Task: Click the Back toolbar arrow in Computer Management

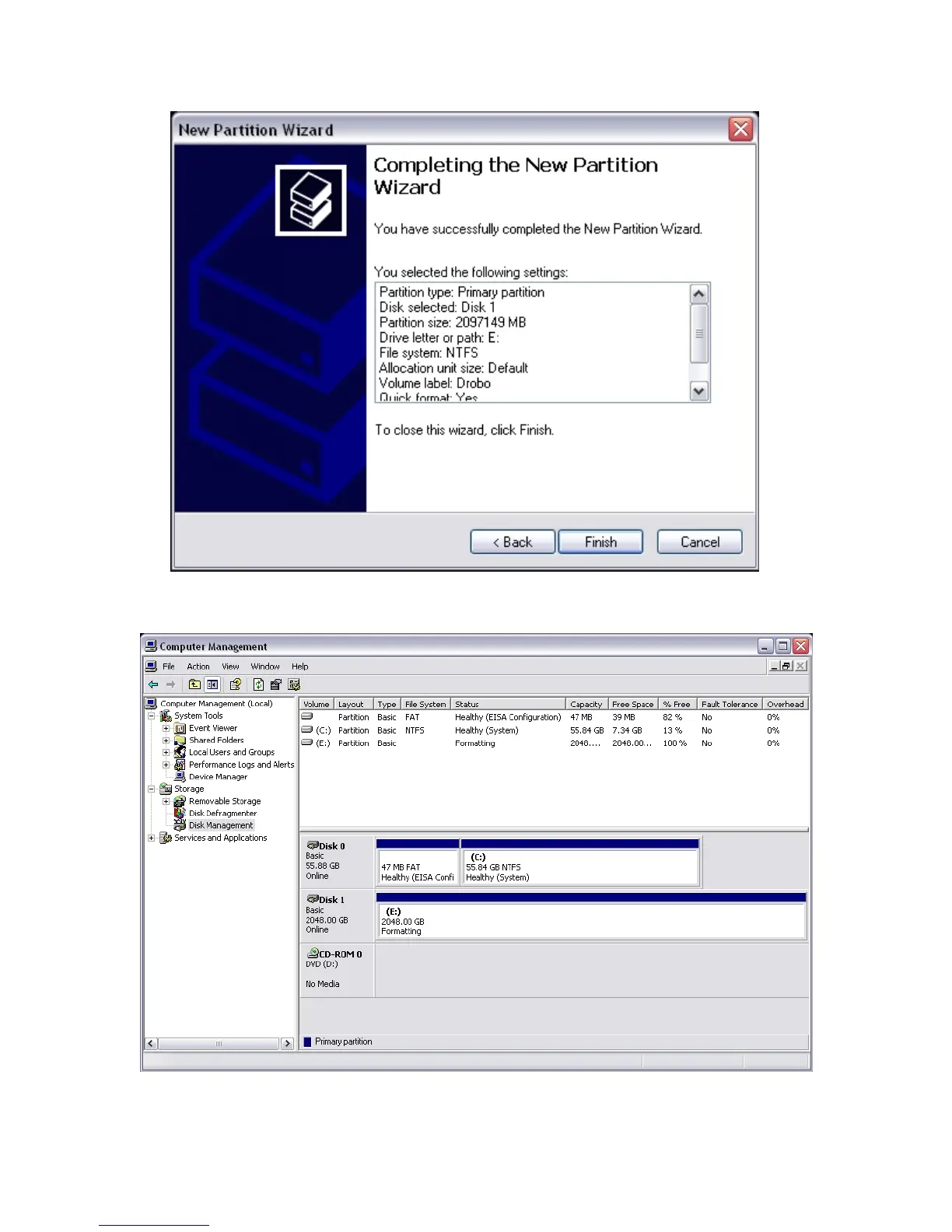Action: point(153,684)
